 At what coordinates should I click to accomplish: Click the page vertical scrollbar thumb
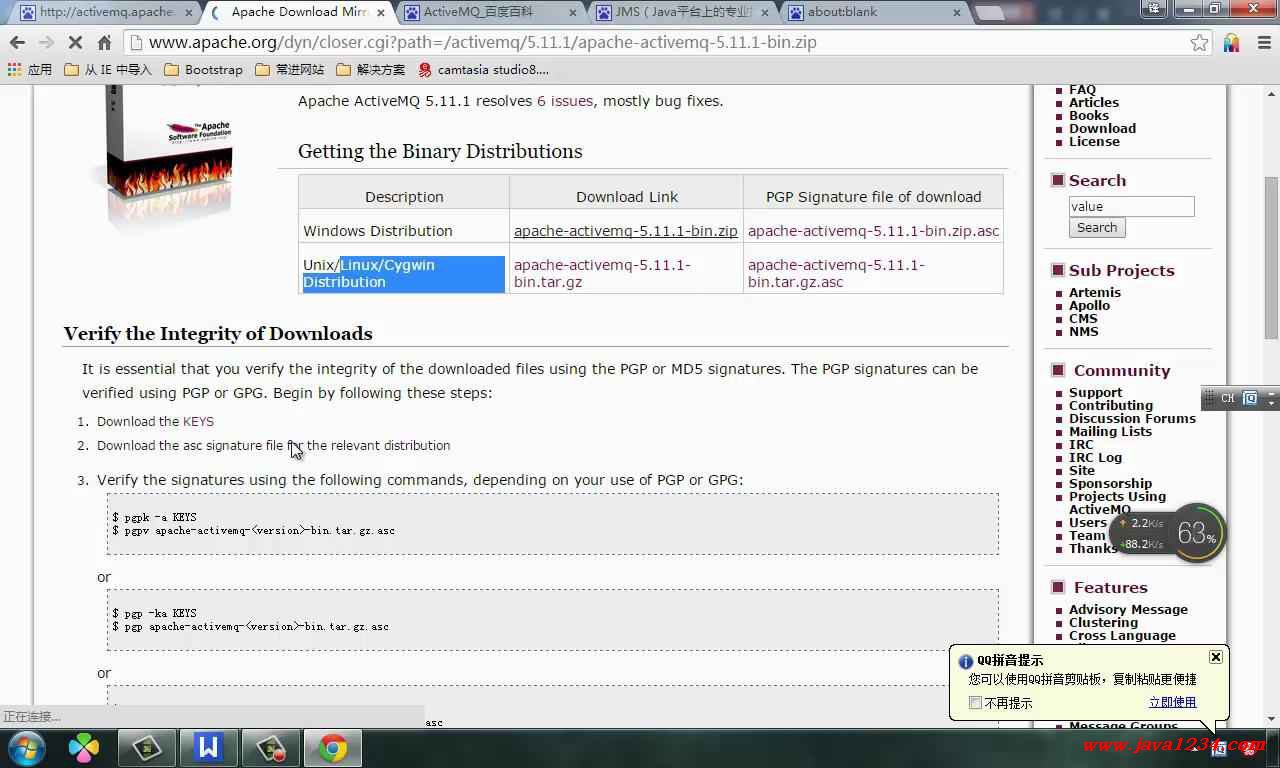(1271, 256)
